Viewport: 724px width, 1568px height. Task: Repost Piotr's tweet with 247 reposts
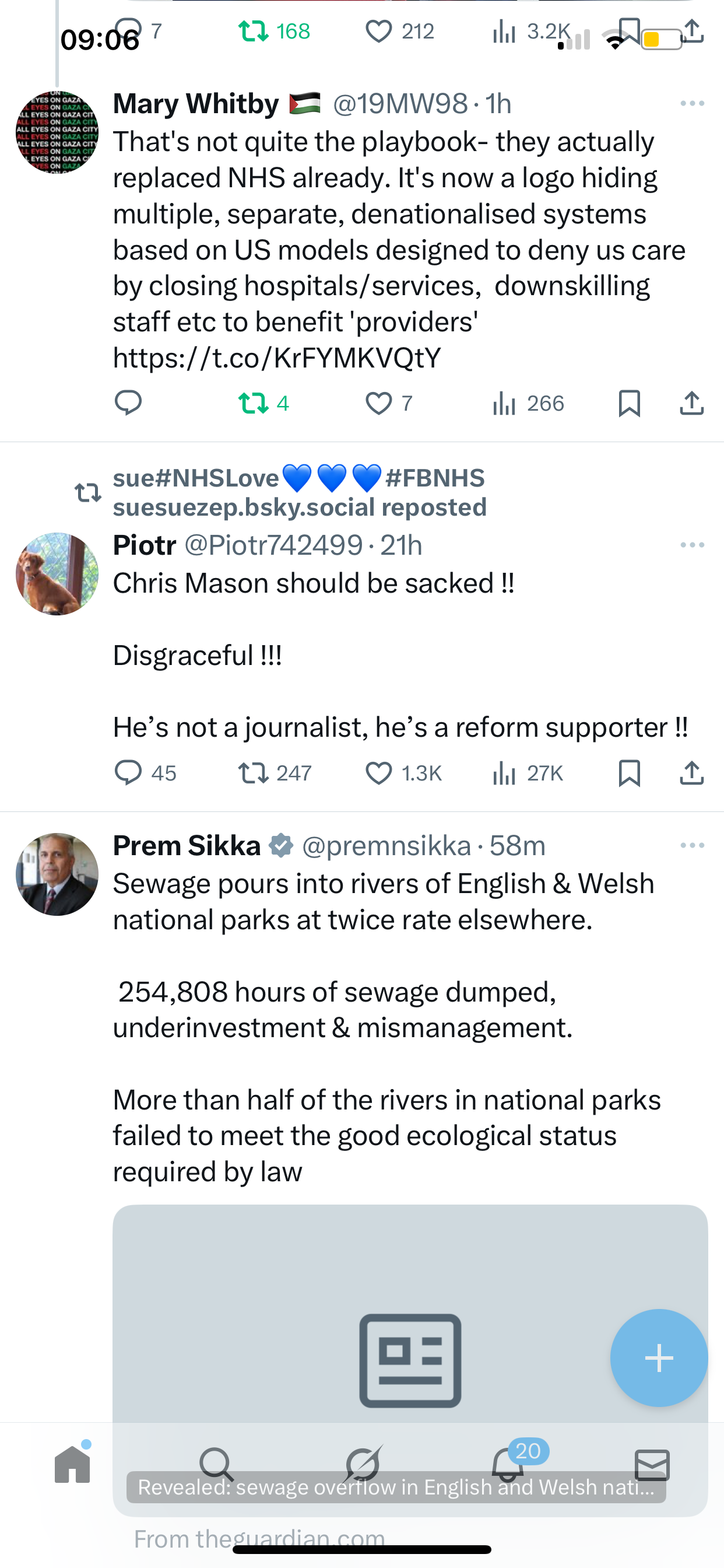point(253,773)
